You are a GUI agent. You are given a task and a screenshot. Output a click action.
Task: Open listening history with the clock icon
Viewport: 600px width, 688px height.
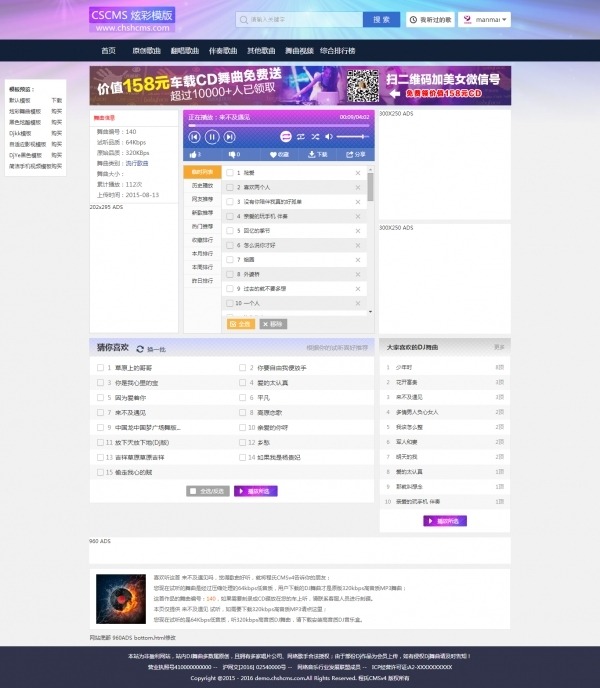tap(413, 20)
